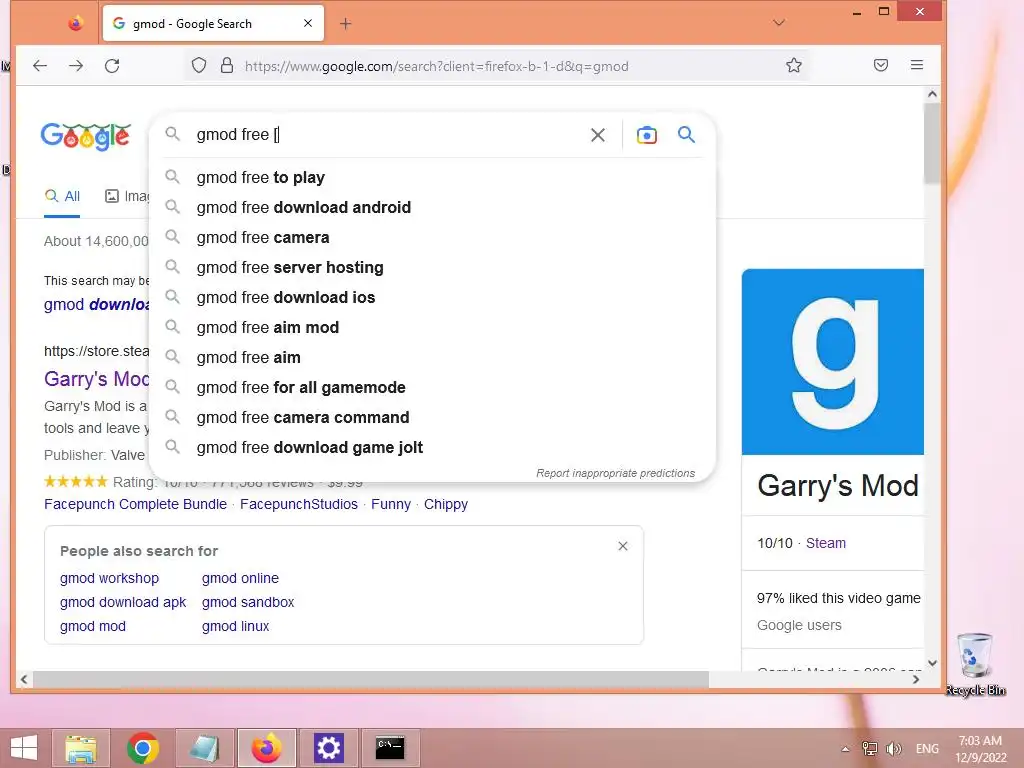Choose gmod free for all gamemode
Screen dimensions: 1024x768
(x=432, y=388)
